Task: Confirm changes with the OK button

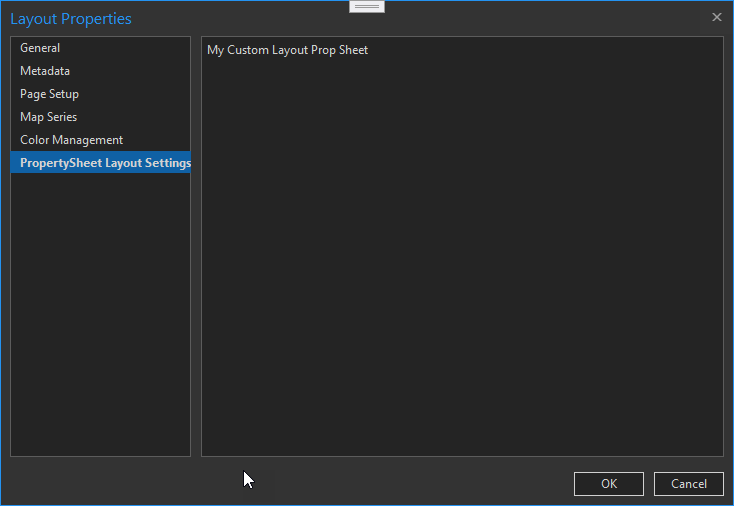Action: tap(608, 484)
